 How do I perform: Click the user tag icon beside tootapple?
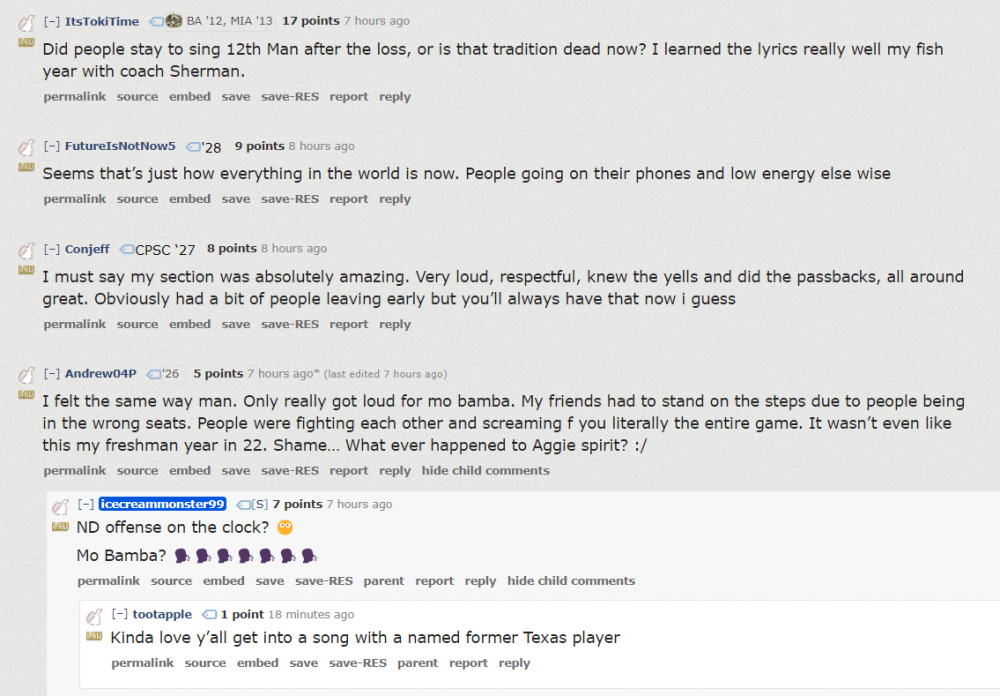pyautogui.click(x=209, y=615)
